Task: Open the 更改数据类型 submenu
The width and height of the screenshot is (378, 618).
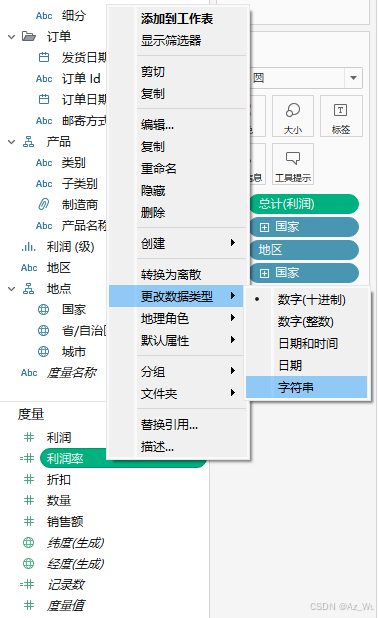Action: 176,296
